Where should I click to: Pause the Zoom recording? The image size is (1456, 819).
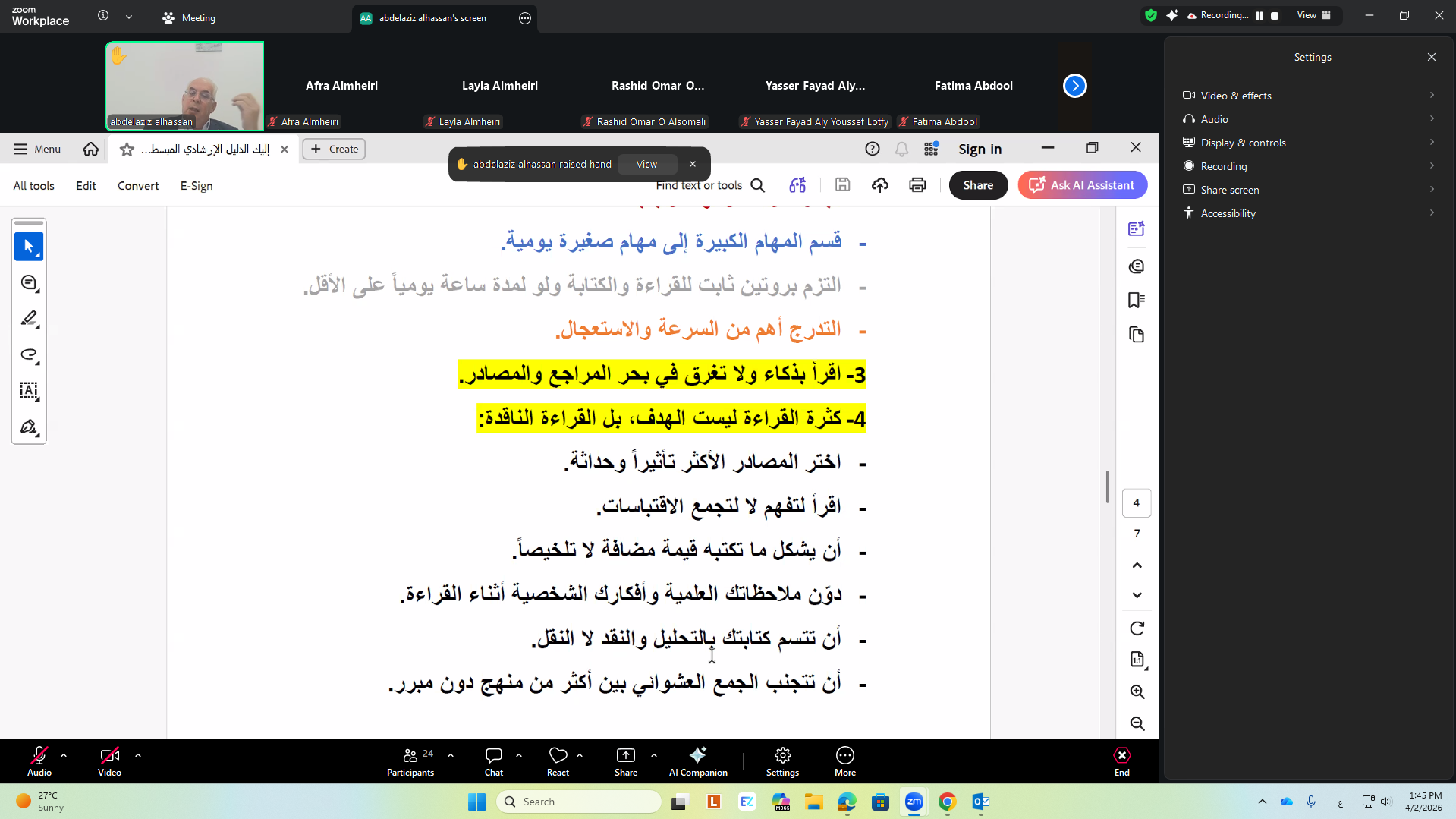[x=1259, y=16]
